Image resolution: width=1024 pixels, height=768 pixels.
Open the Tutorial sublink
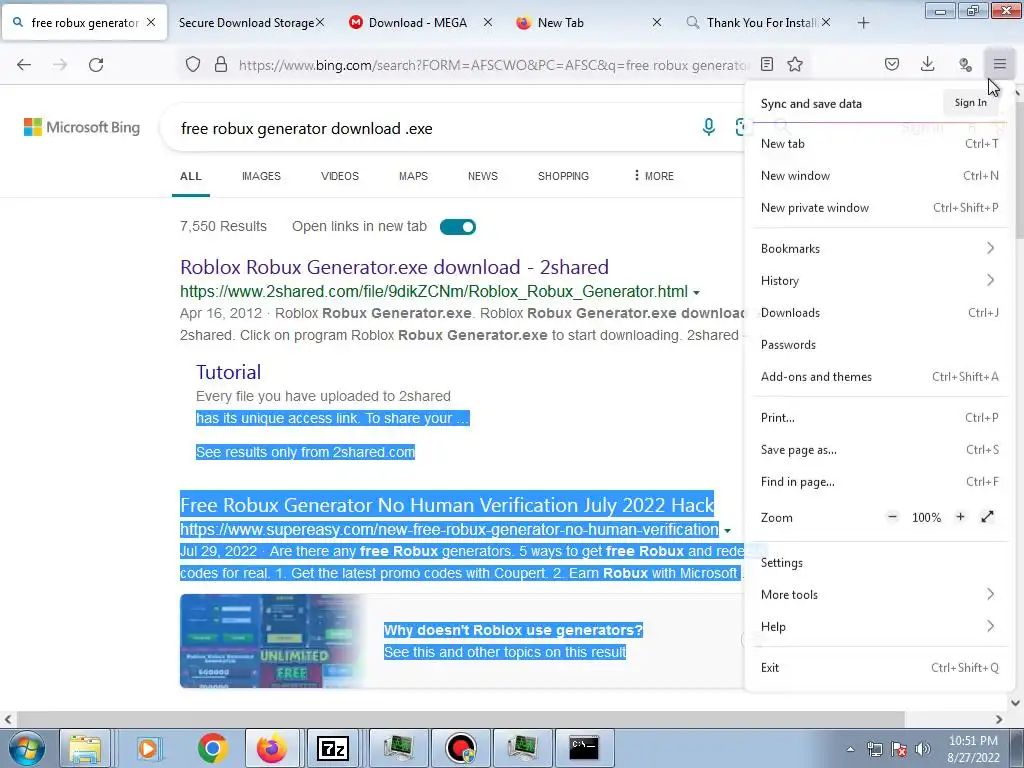[x=229, y=372]
